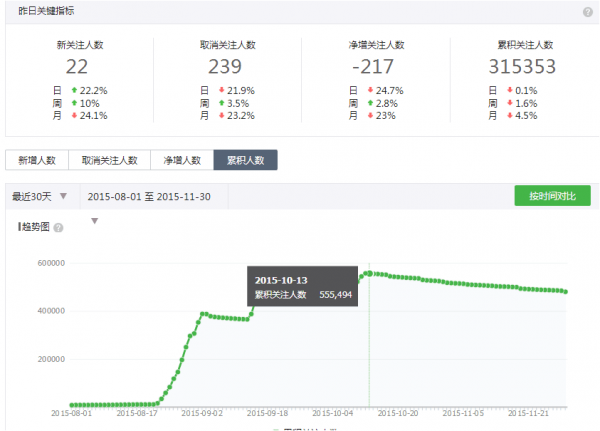Select the 净增人数 tab
The width and height of the screenshot is (600, 431).
(182, 160)
